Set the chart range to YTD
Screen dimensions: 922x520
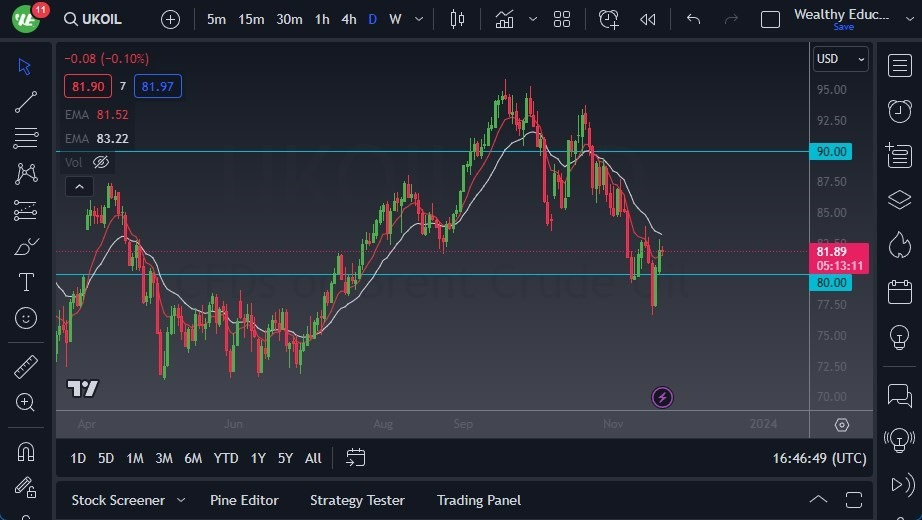(226, 458)
